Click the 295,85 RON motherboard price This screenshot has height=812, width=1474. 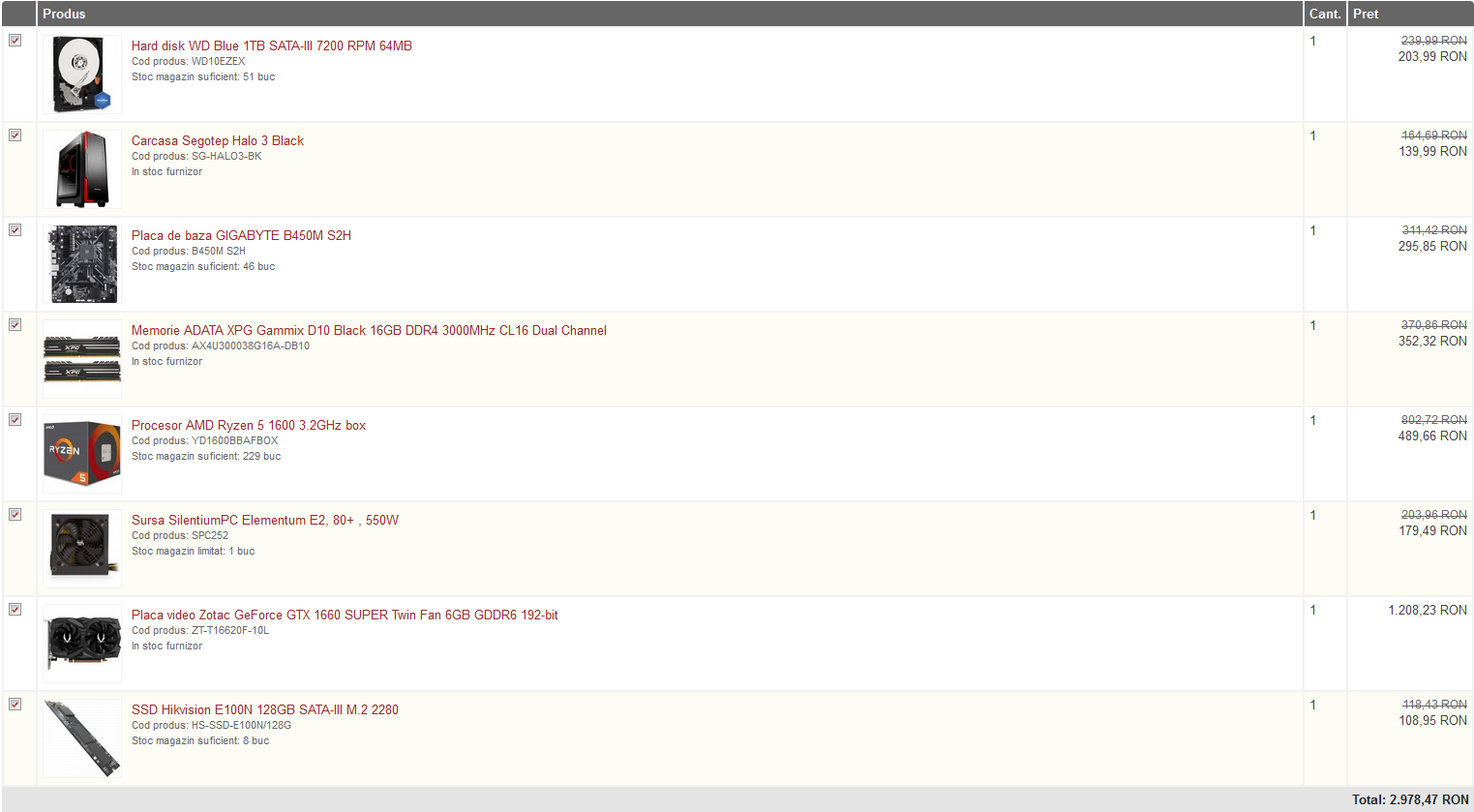1432,247
